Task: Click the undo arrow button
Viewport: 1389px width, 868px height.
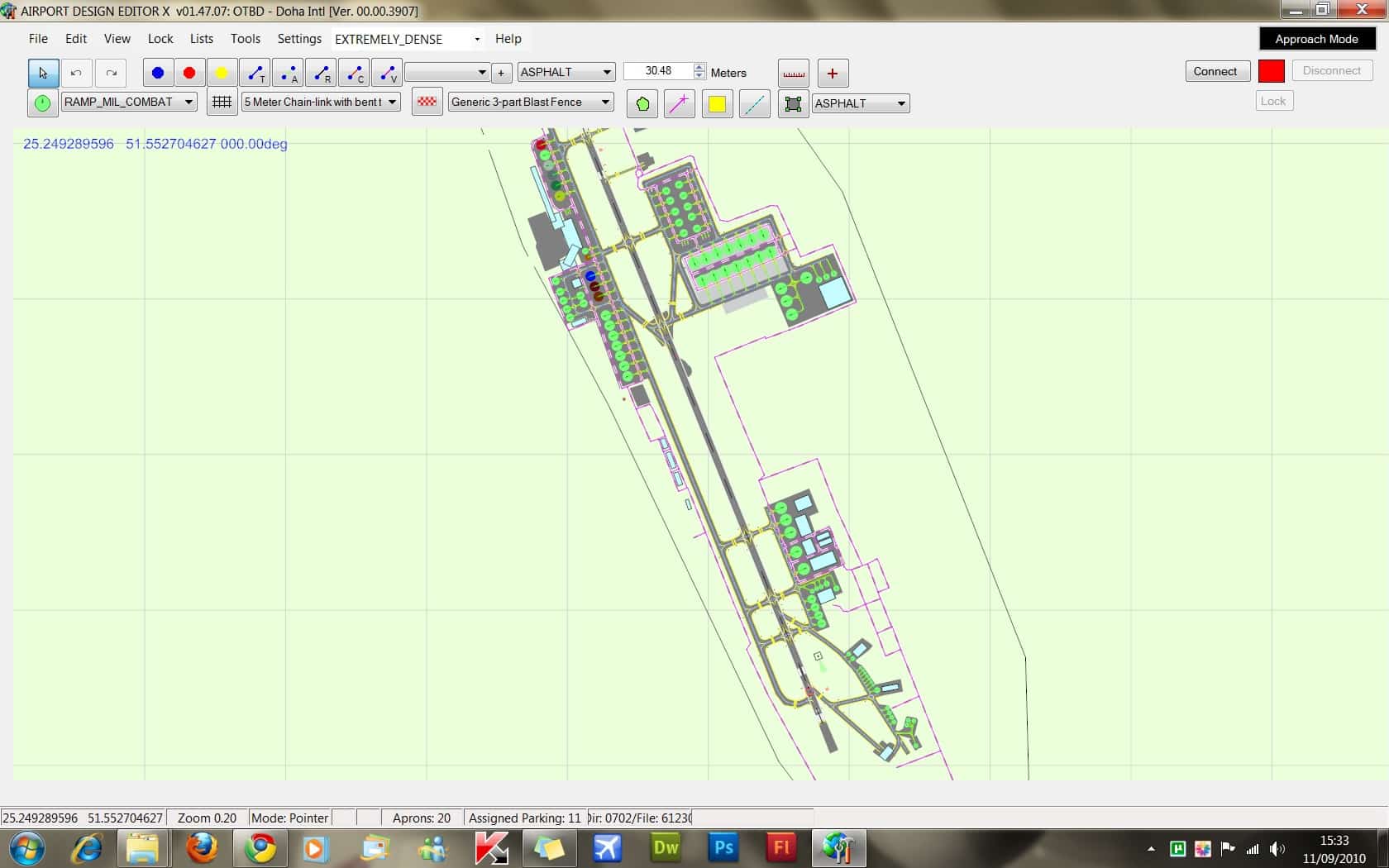Action: [76, 73]
